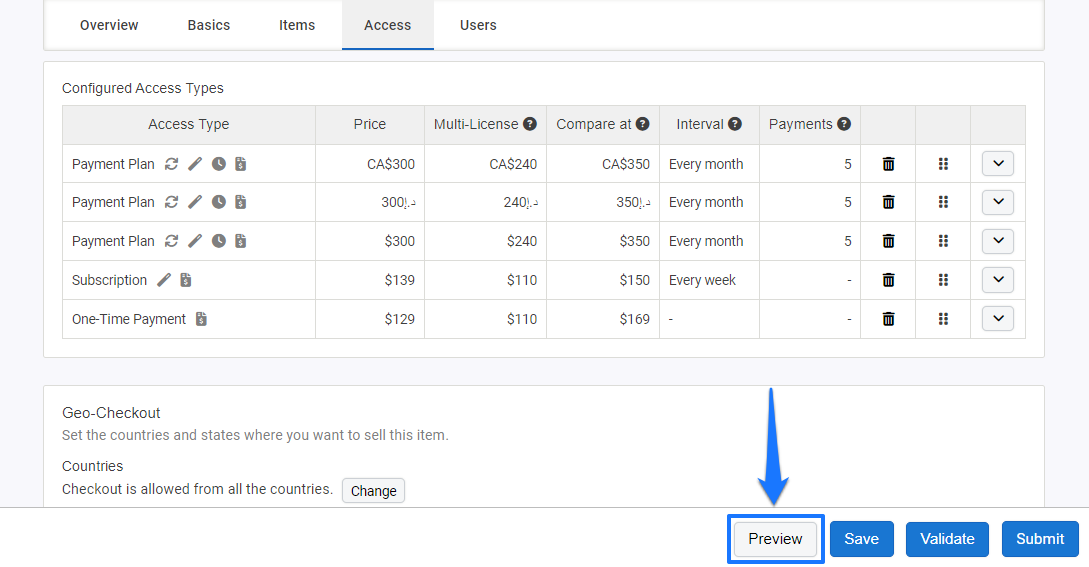Click the Submit button

coord(1040,539)
